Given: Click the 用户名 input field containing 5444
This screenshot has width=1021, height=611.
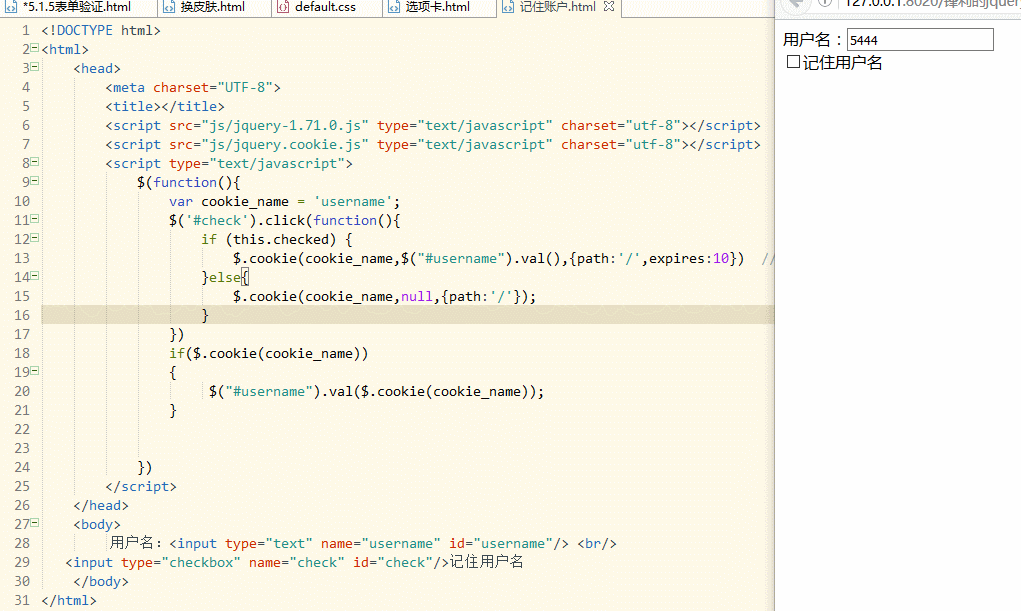Looking at the screenshot, I should (920, 40).
